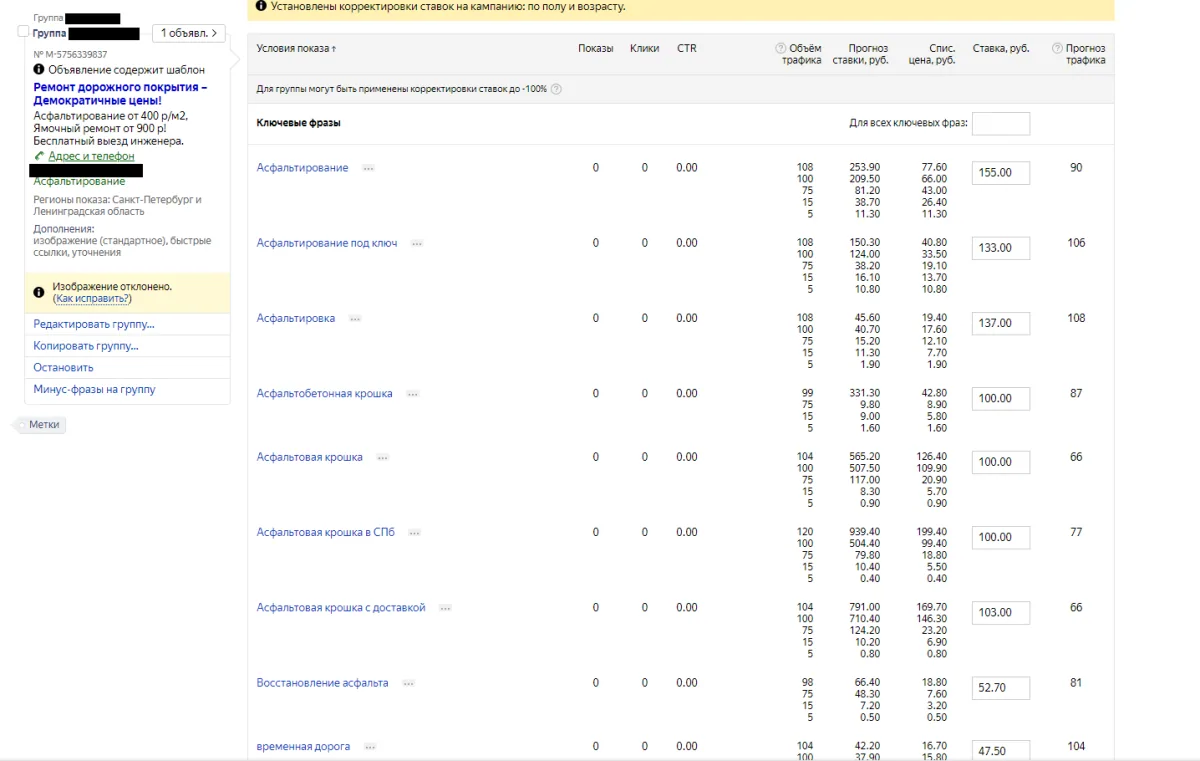The image size is (1200, 761).
Task: Open options dots after Асфальтовая крошка keyword
Action: point(383,458)
